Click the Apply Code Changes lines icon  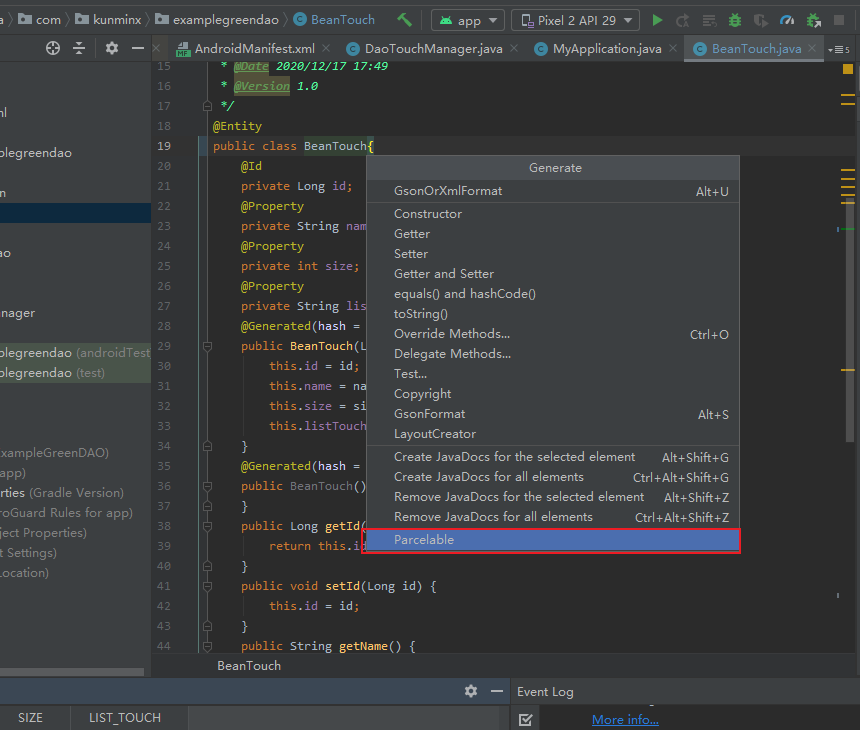pyautogui.click(x=709, y=21)
